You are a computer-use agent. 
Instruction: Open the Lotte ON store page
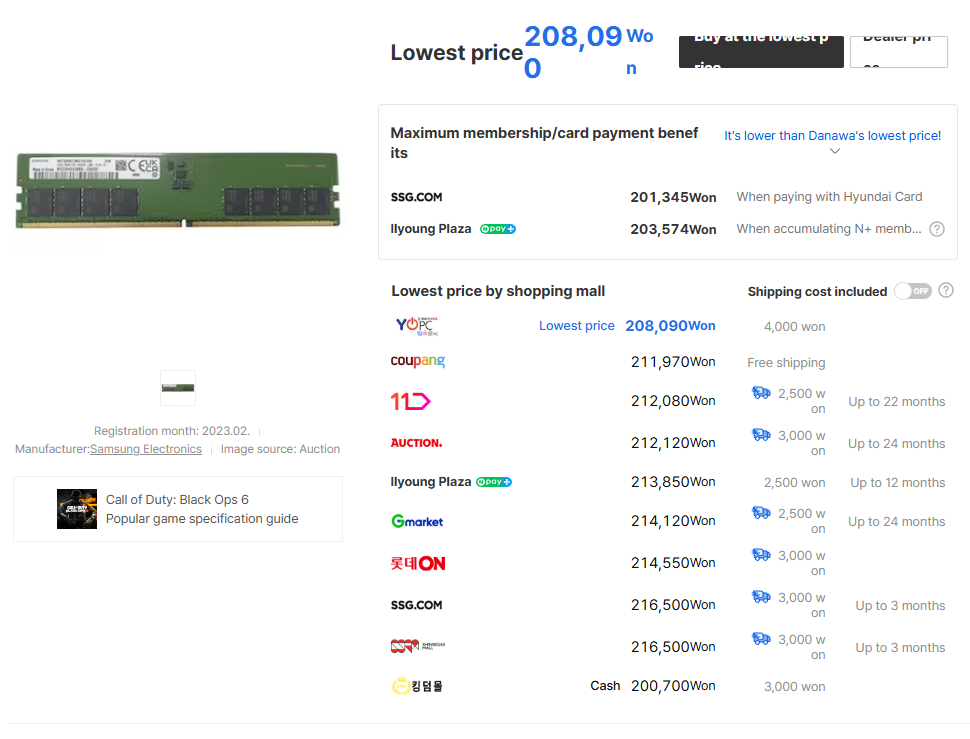pyautogui.click(x=417, y=562)
